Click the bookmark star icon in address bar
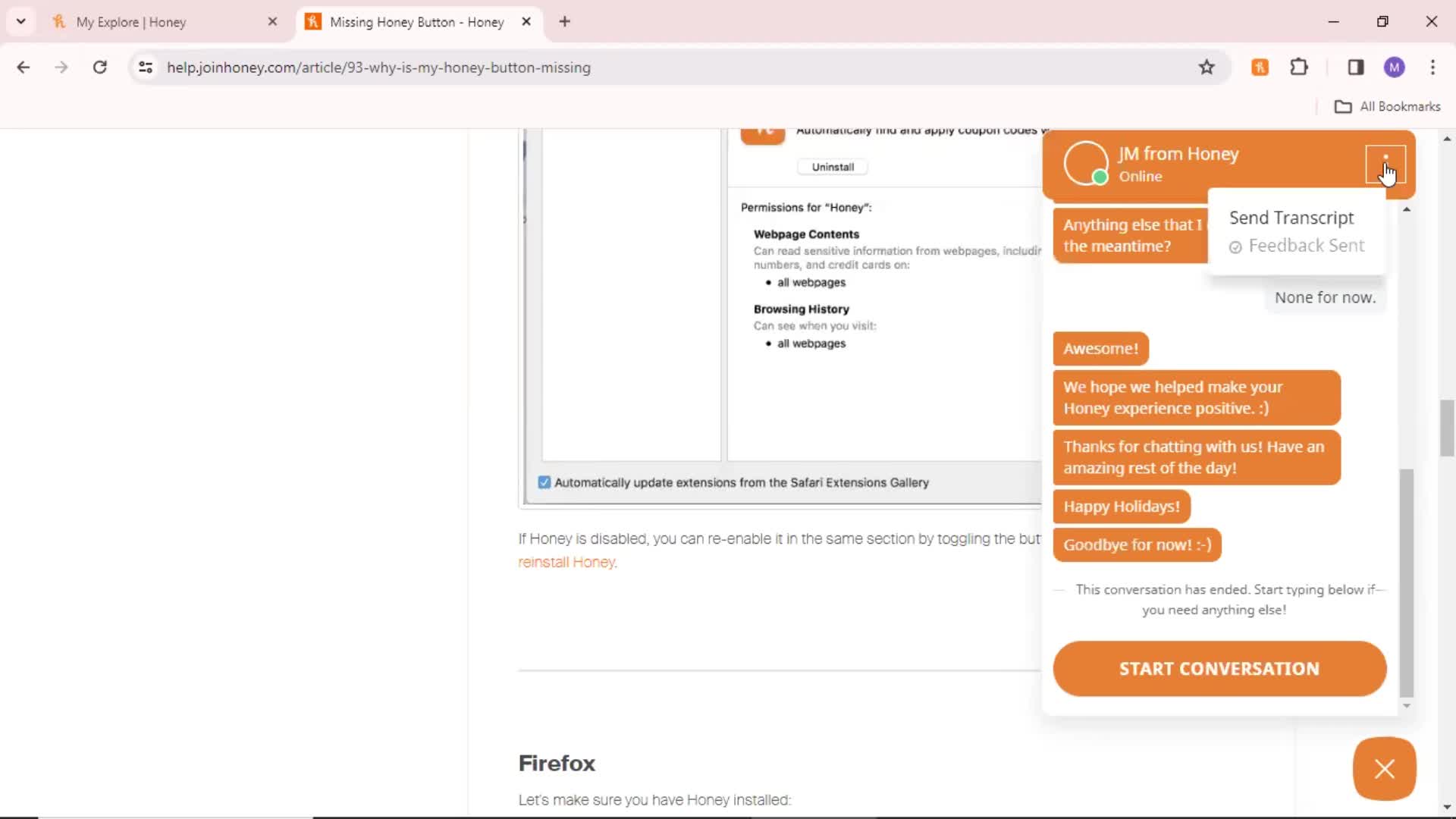The height and width of the screenshot is (819, 1456). point(1206,67)
